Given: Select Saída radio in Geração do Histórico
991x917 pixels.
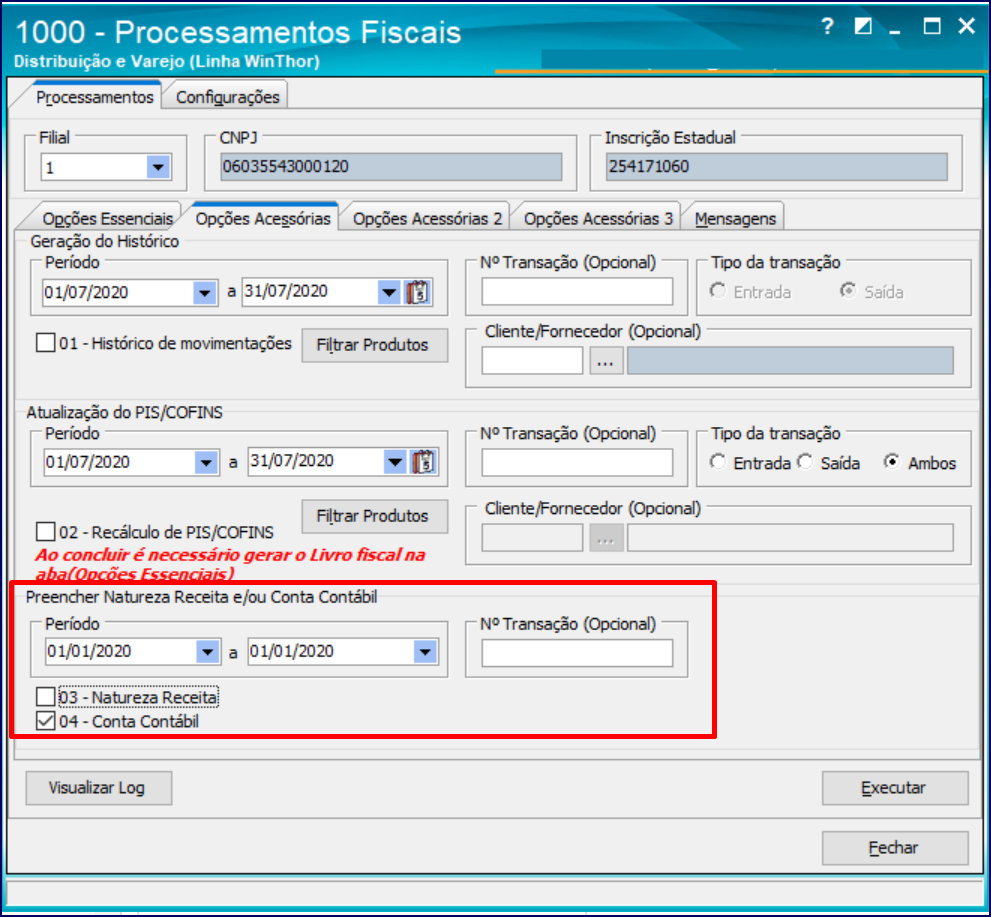Looking at the screenshot, I should tap(848, 291).
